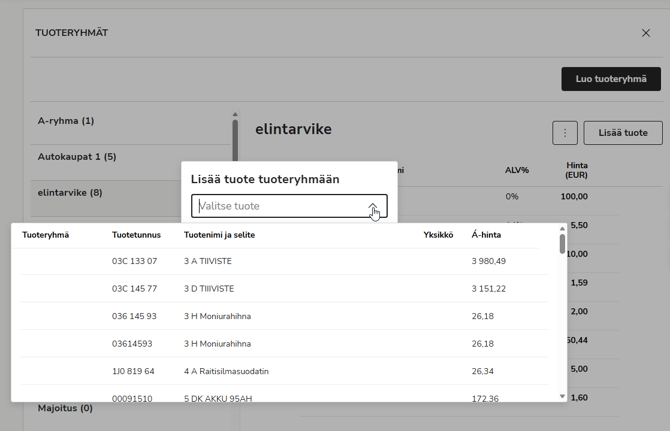
Task: Click the Á-hinta column header
Action: 486,235
